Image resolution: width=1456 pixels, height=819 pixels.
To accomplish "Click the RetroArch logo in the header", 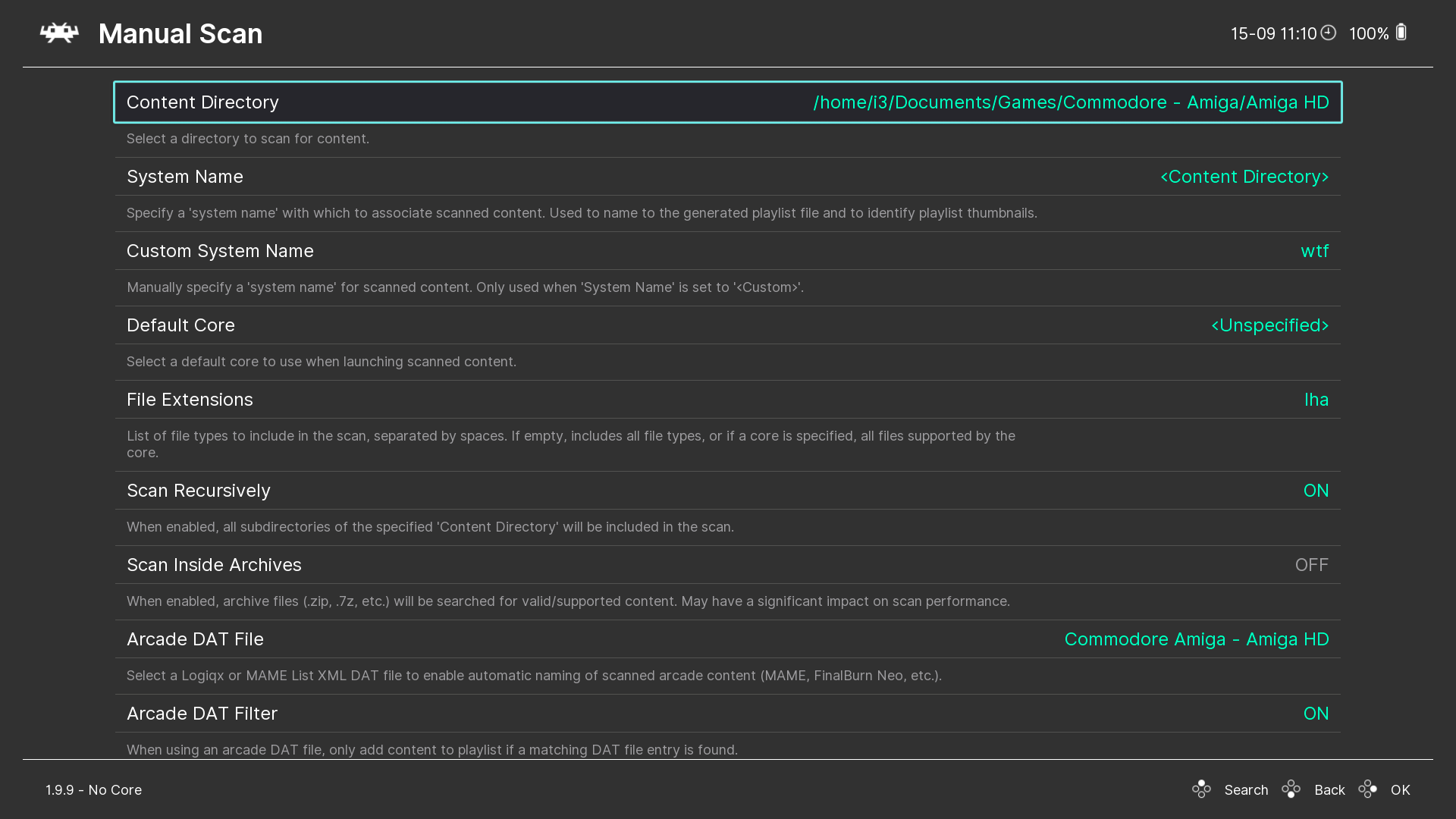I will click(x=59, y=33).
